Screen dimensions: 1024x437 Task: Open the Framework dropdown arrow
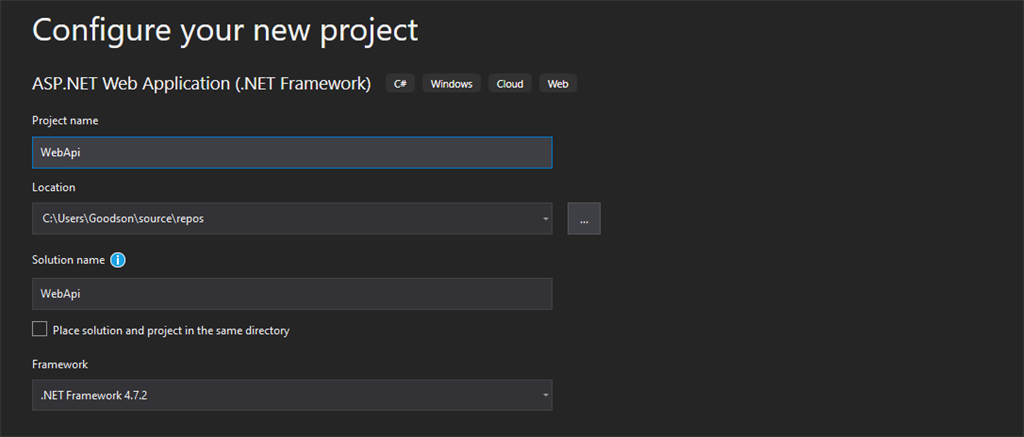tap(545, 396)
